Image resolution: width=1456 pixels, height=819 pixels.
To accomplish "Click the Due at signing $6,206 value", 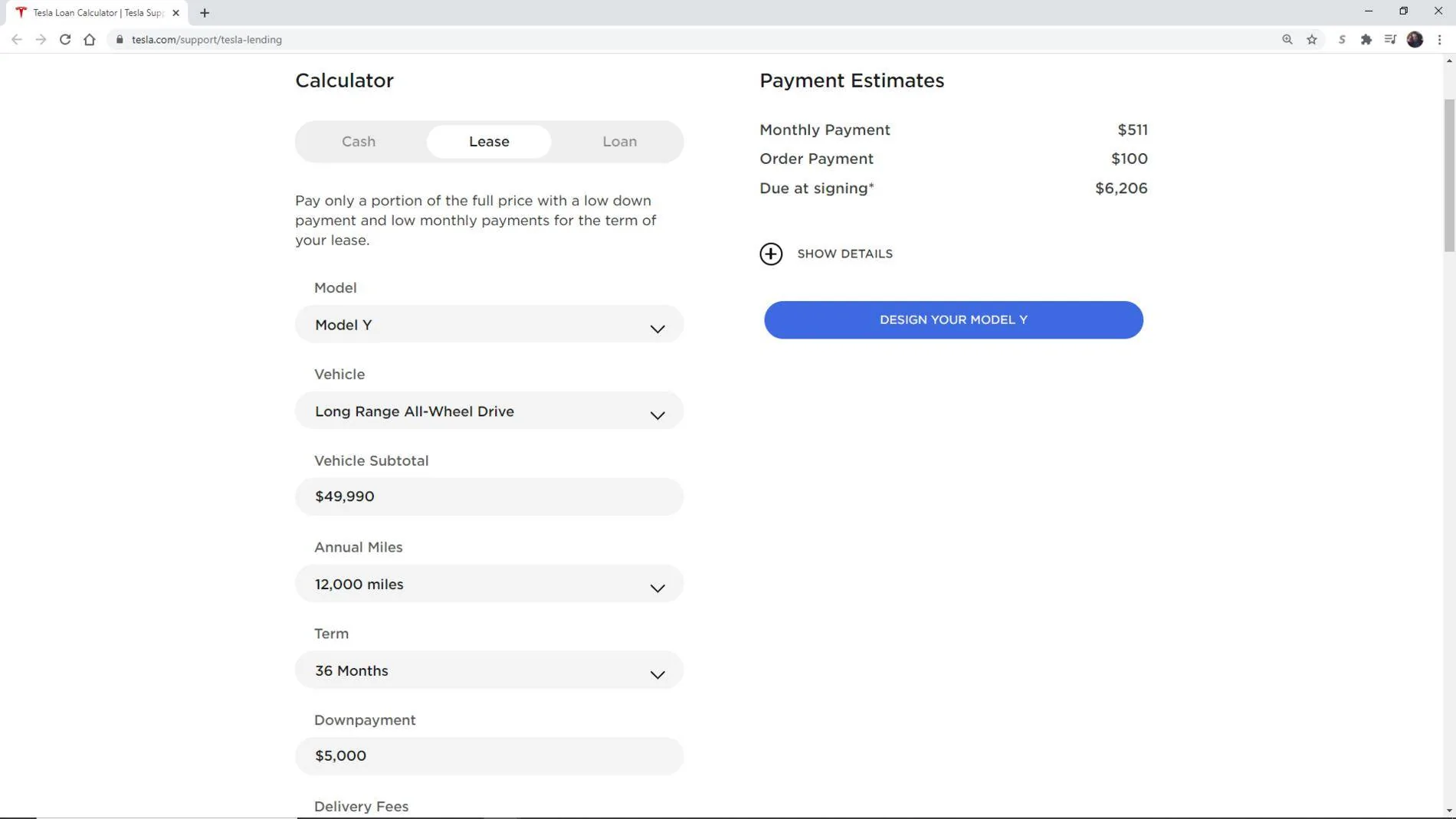I will (1121, 188).
